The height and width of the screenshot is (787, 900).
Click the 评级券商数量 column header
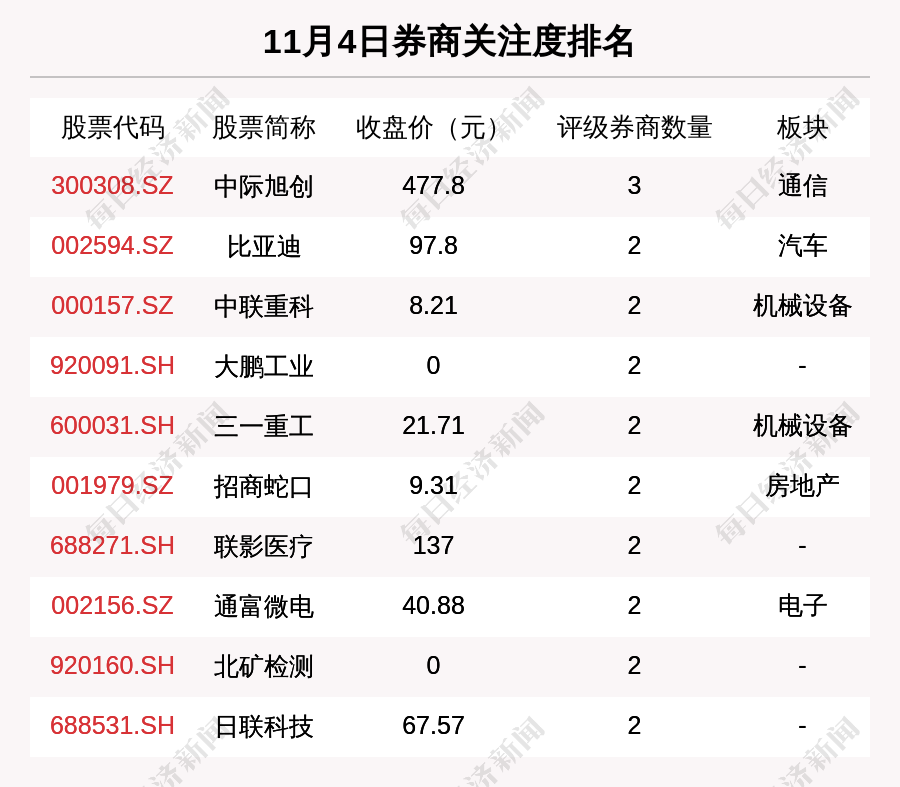pyautogui.click(x=634, y=128)
